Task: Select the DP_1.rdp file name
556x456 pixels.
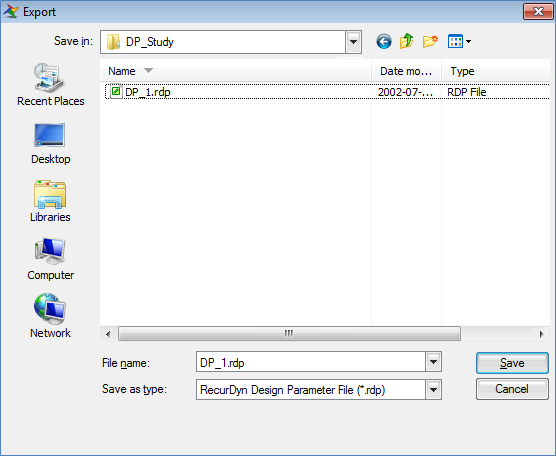Action: (x=148, y=92)
